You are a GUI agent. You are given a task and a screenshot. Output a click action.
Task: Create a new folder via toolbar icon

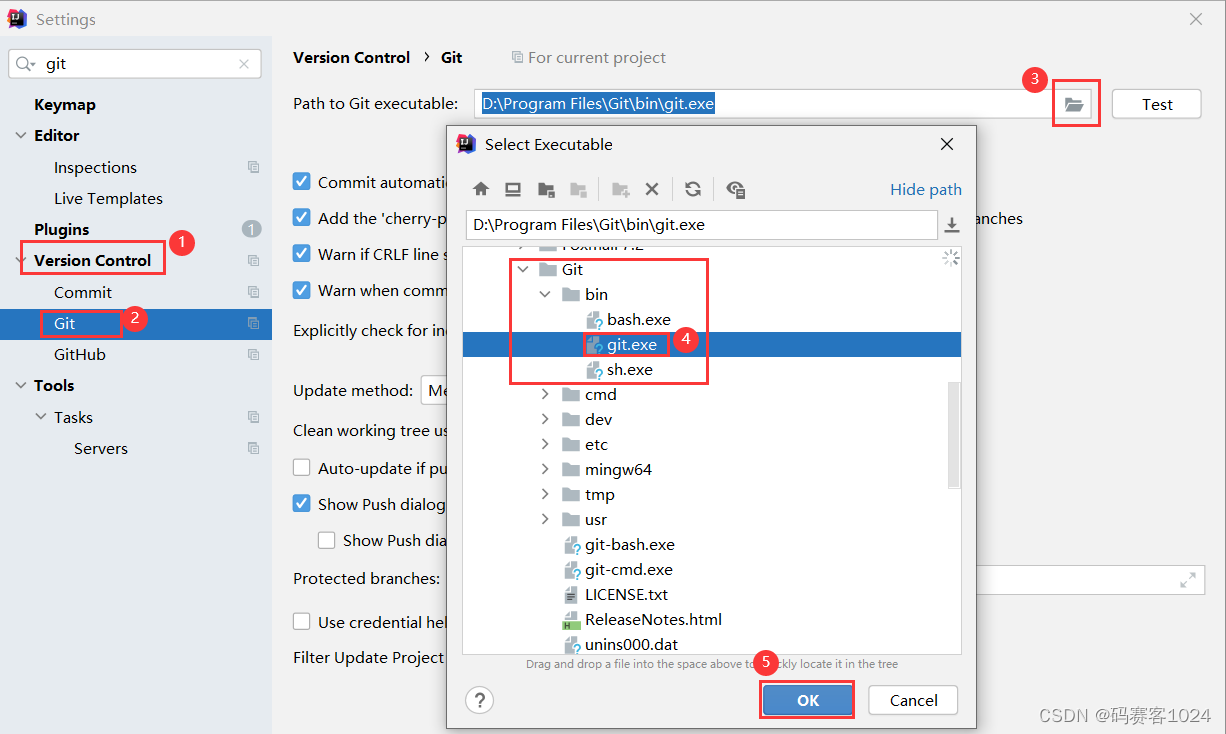621,189
